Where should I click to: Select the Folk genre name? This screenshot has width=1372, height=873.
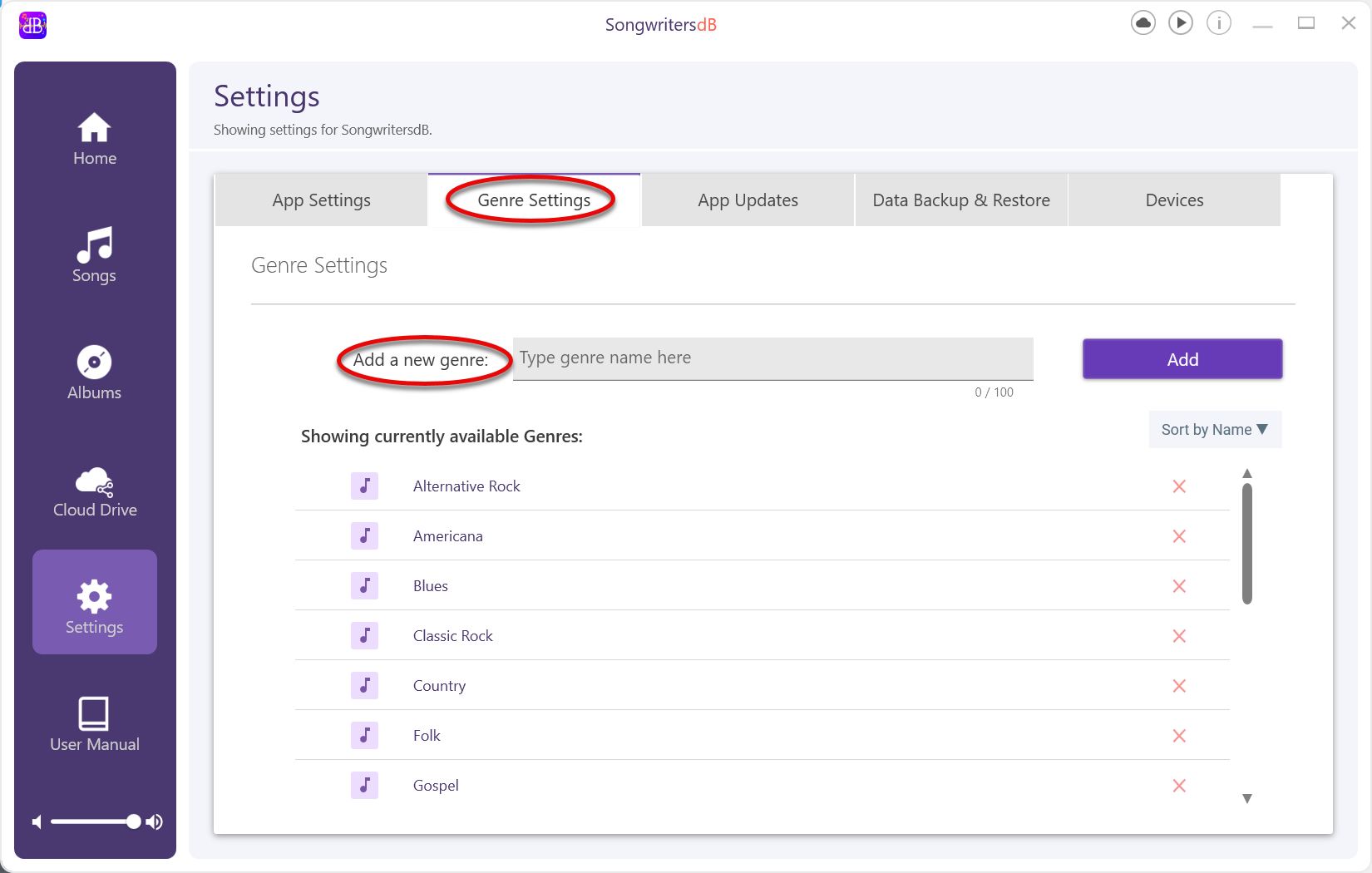[427, 736]
